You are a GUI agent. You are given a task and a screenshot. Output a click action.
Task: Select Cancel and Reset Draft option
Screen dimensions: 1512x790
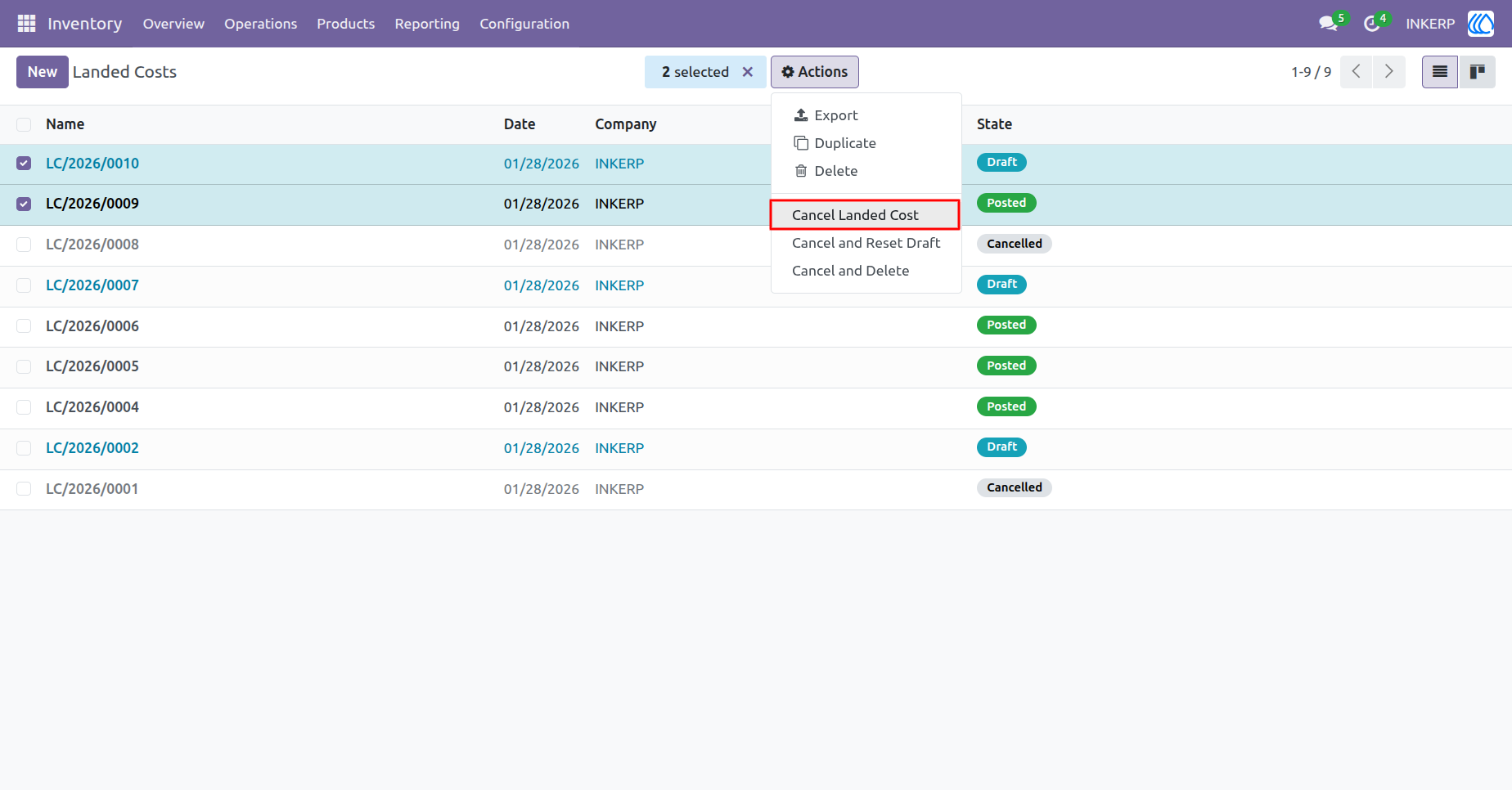point(866,243)
